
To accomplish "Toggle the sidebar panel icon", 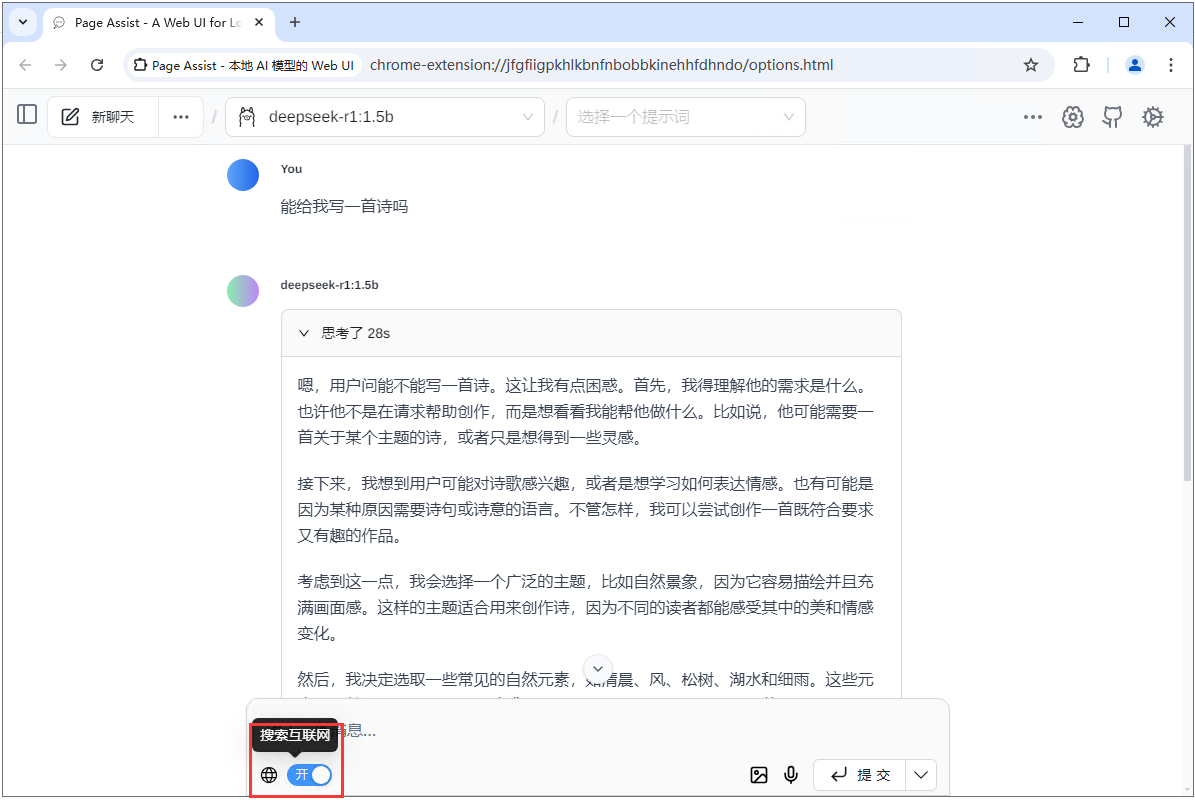I will click(27, 115).
